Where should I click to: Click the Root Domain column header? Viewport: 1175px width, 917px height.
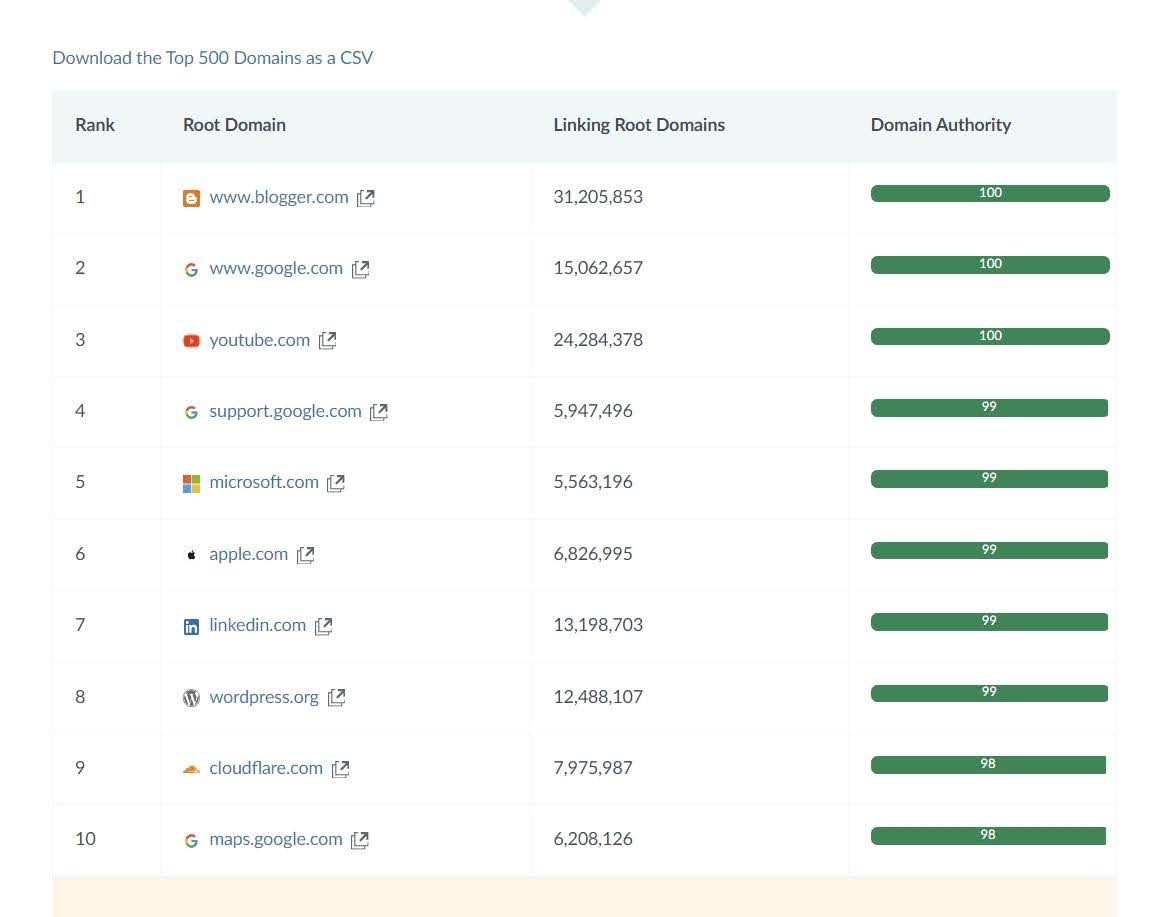[x=234, y=124]
